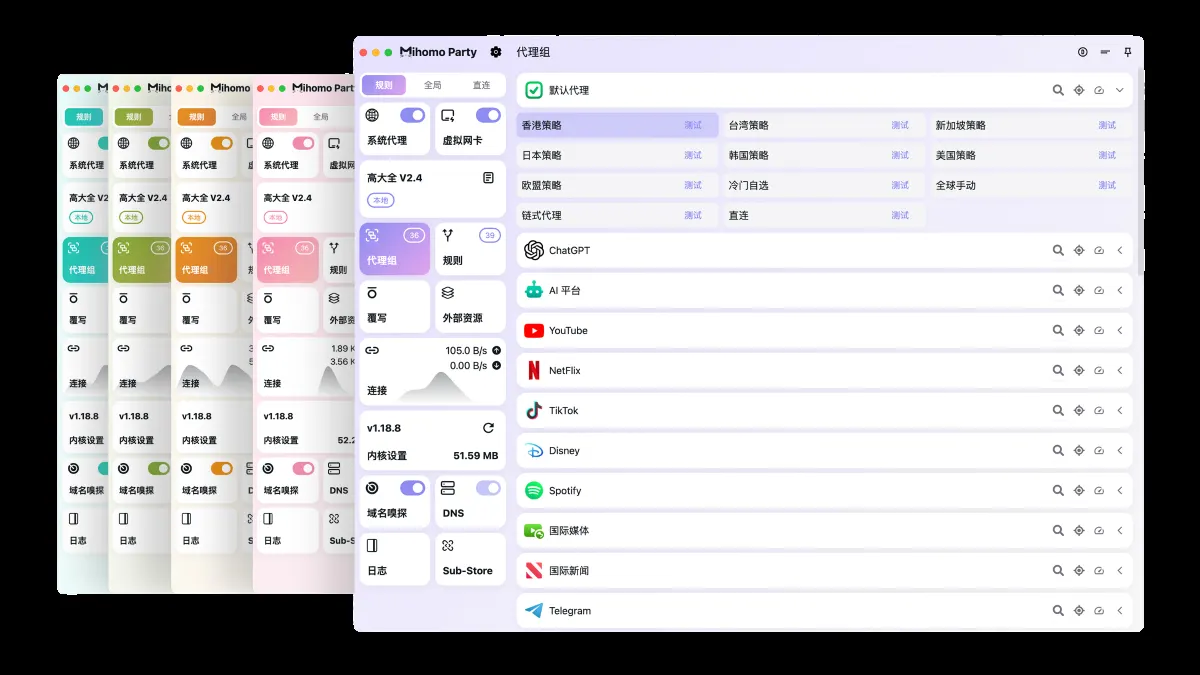Switch to 全局 mode tab in purple window
The height and width of the screenshot is (675, 1200).
[x=432, y=85]
